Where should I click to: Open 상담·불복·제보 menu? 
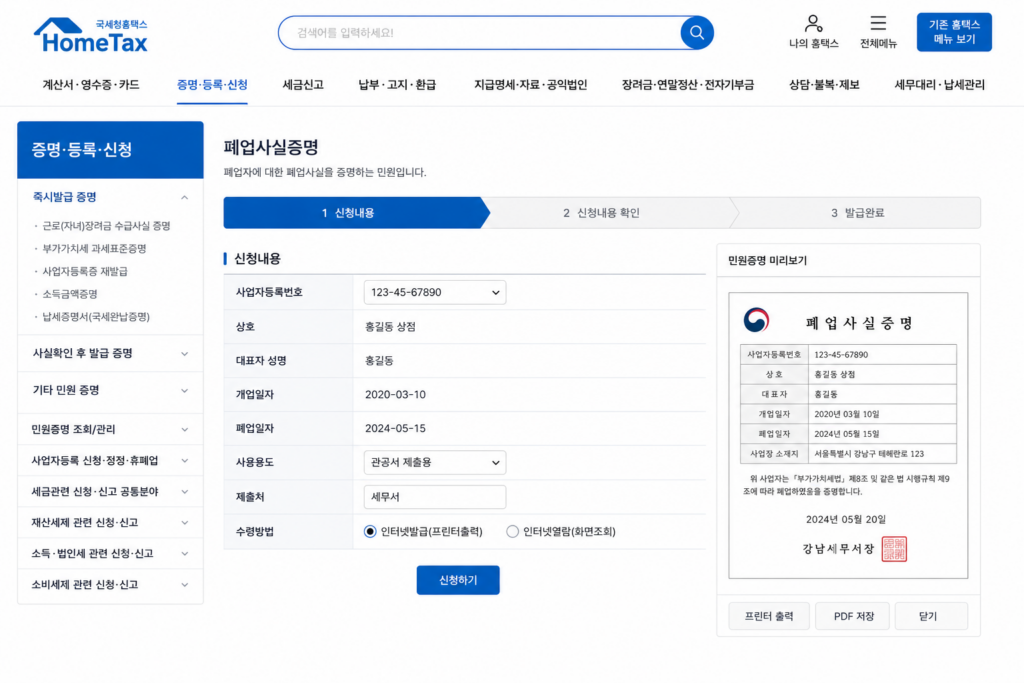point(824,85)
